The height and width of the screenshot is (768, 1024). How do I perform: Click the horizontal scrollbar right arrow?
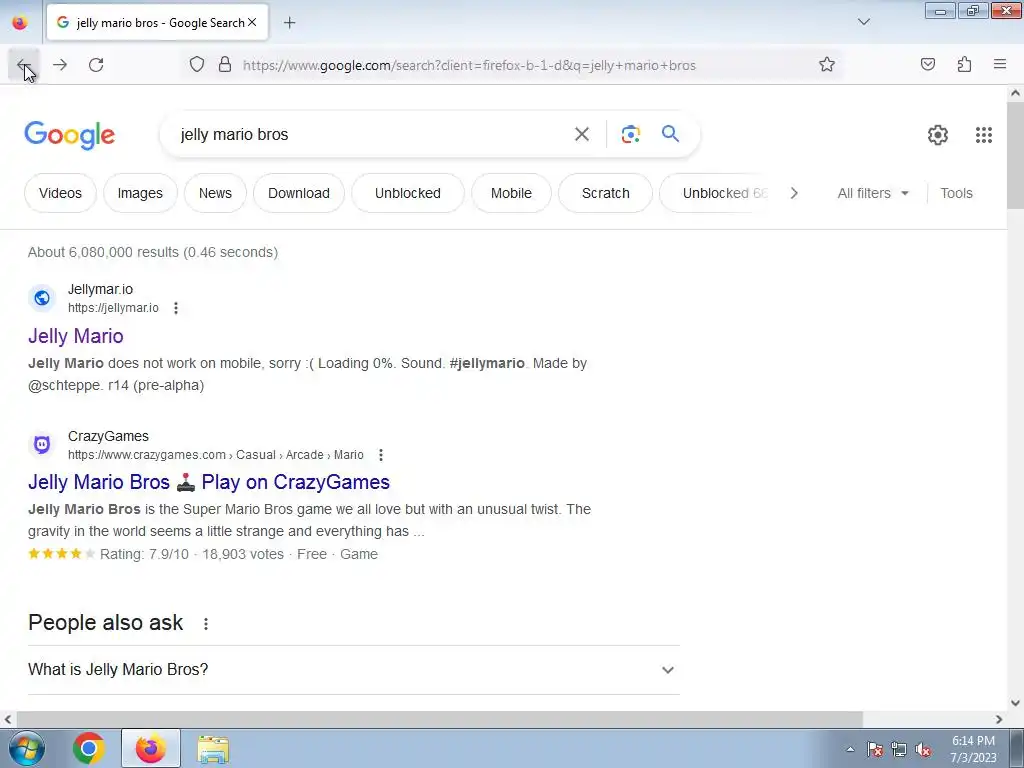click(x=999, y=719)
